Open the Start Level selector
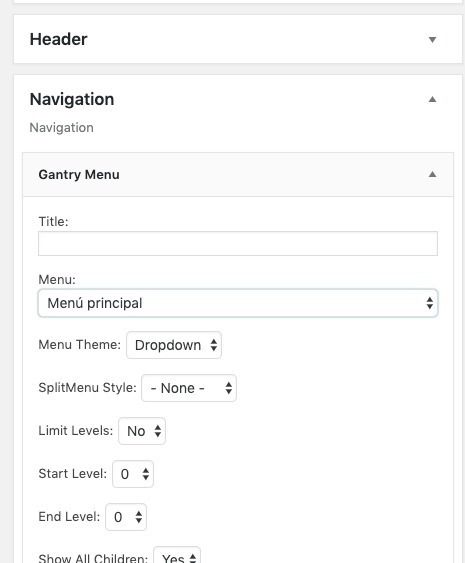The image size is (465, 563). tap(133, 474)
